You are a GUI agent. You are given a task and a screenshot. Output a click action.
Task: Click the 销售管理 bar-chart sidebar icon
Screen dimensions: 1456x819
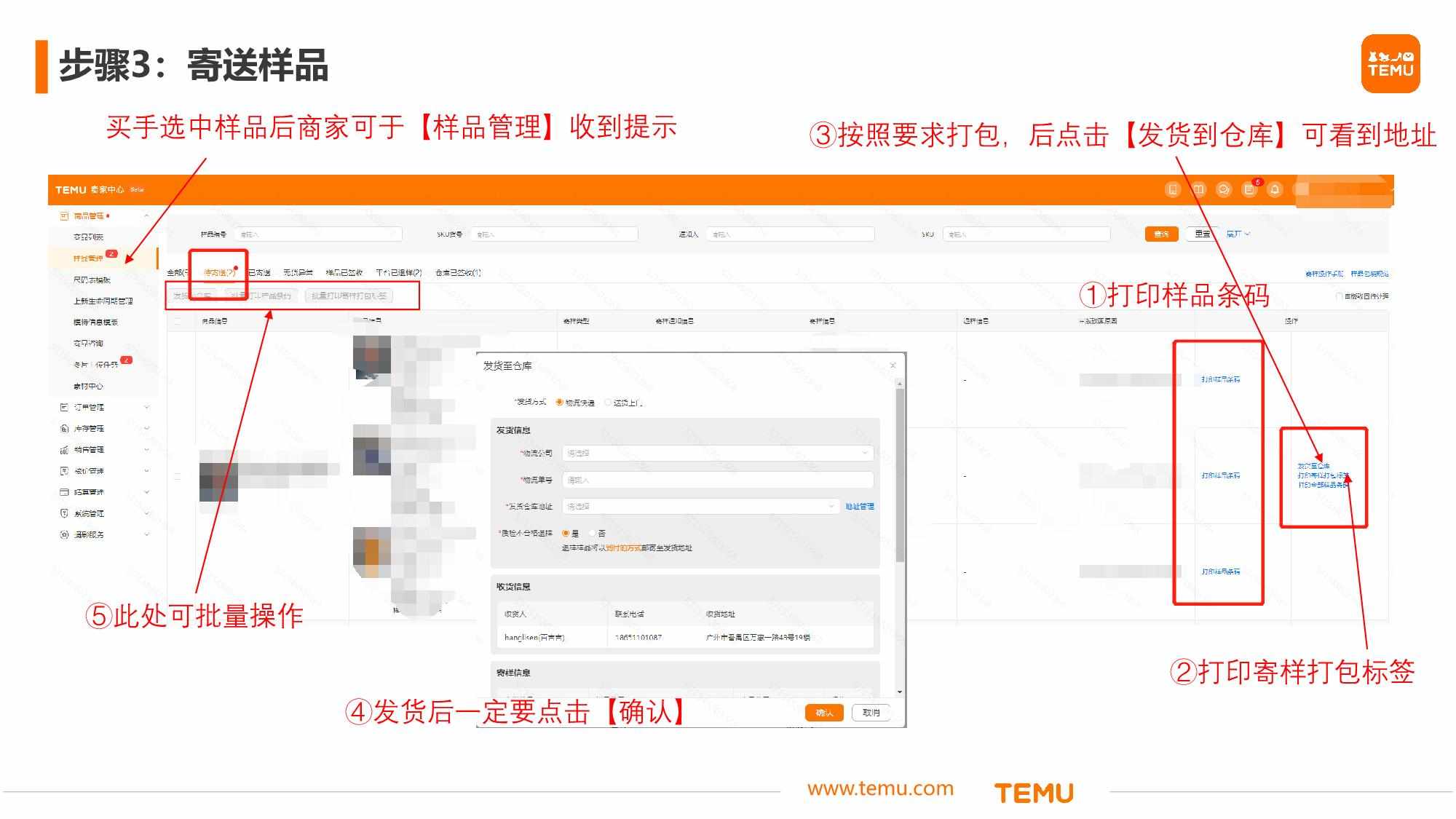tap(64, 449)
